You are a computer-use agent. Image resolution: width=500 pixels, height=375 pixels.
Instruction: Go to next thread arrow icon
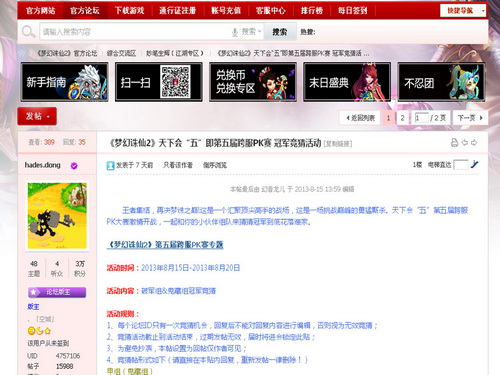pyautogui.click(x=474, y=143)
